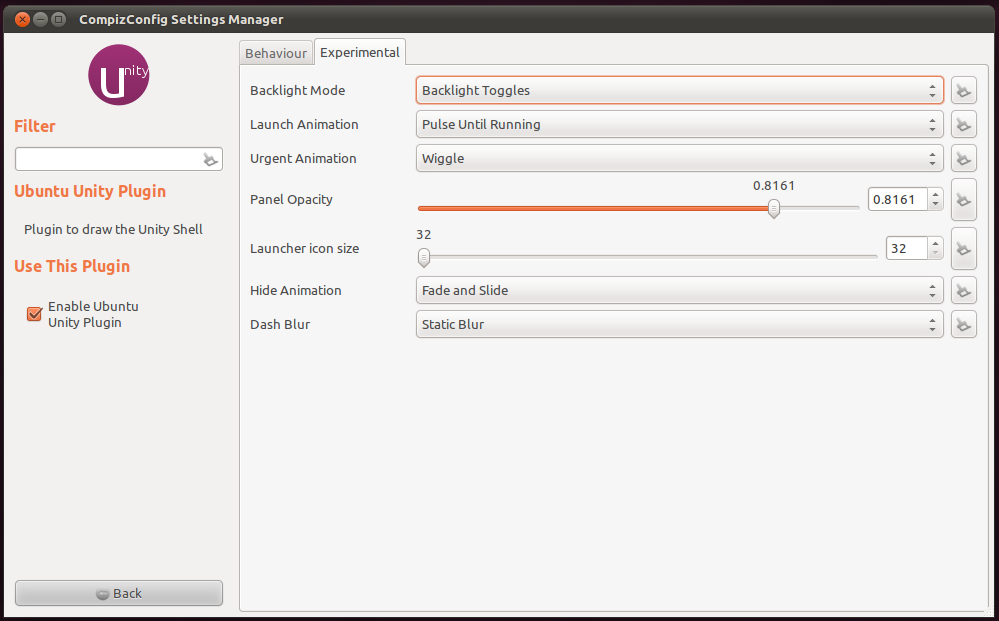The image size is (999, 621).
Task: Clear the Filter field using broom icon
Action: pos(210,159)
